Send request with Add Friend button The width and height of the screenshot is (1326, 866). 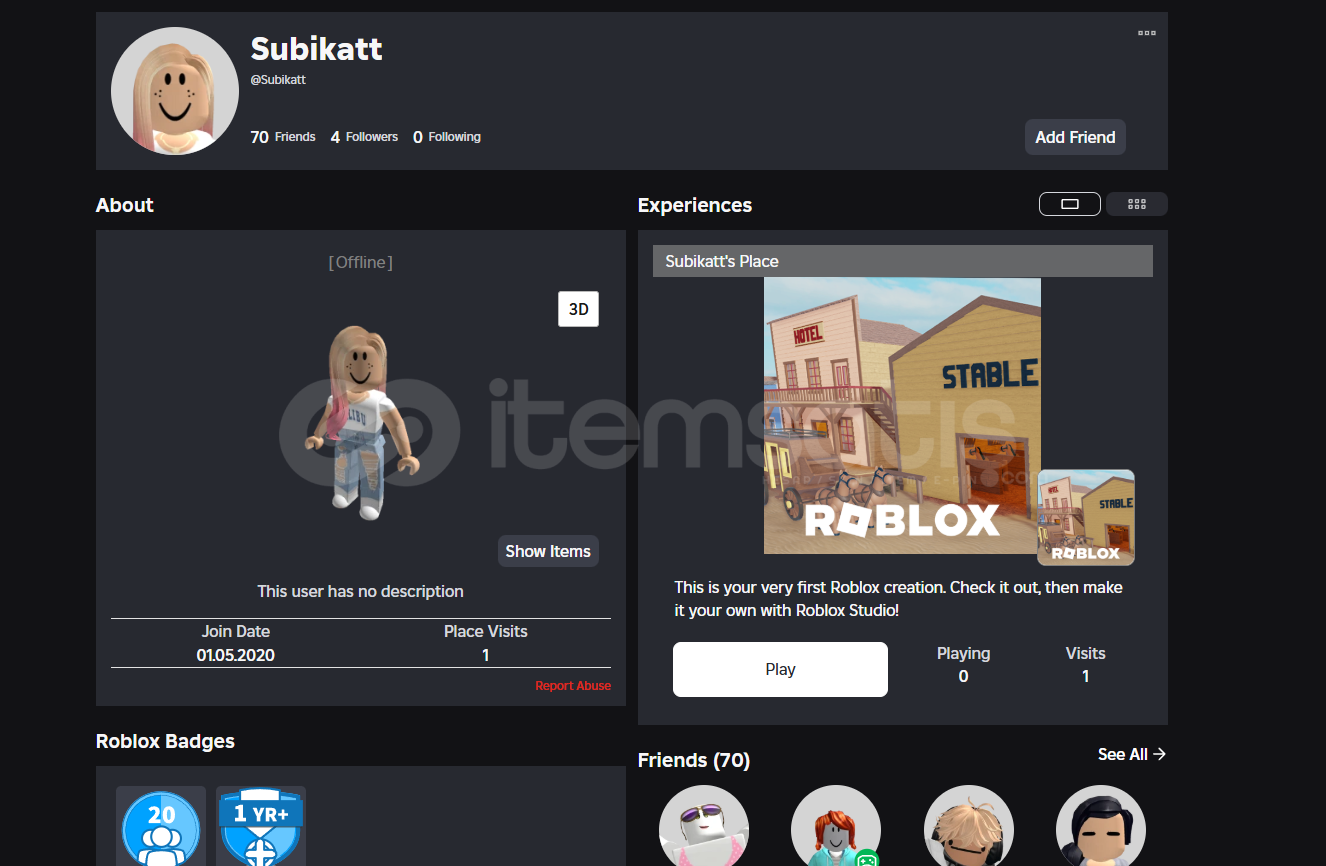(x=1075, y=137)
